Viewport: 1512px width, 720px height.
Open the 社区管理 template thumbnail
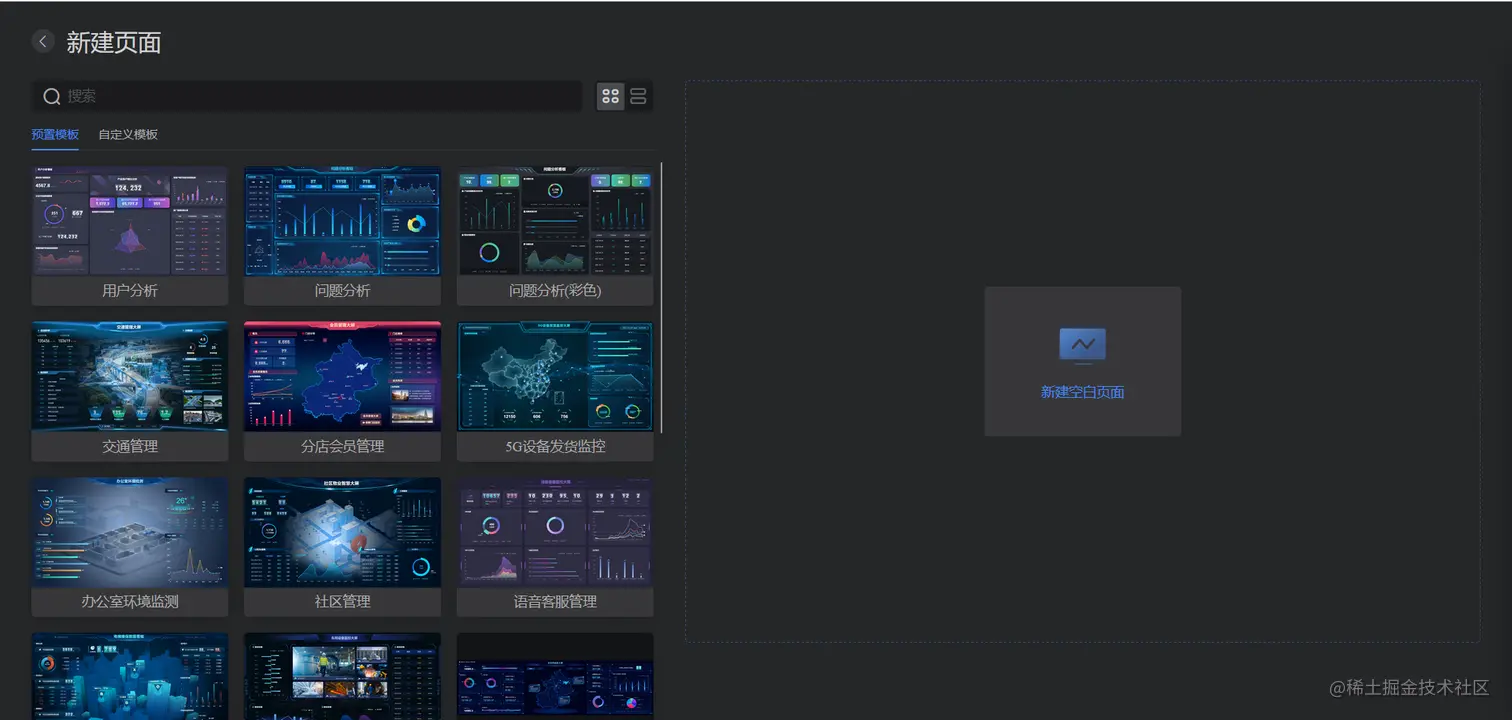click(x=342, y=532)
